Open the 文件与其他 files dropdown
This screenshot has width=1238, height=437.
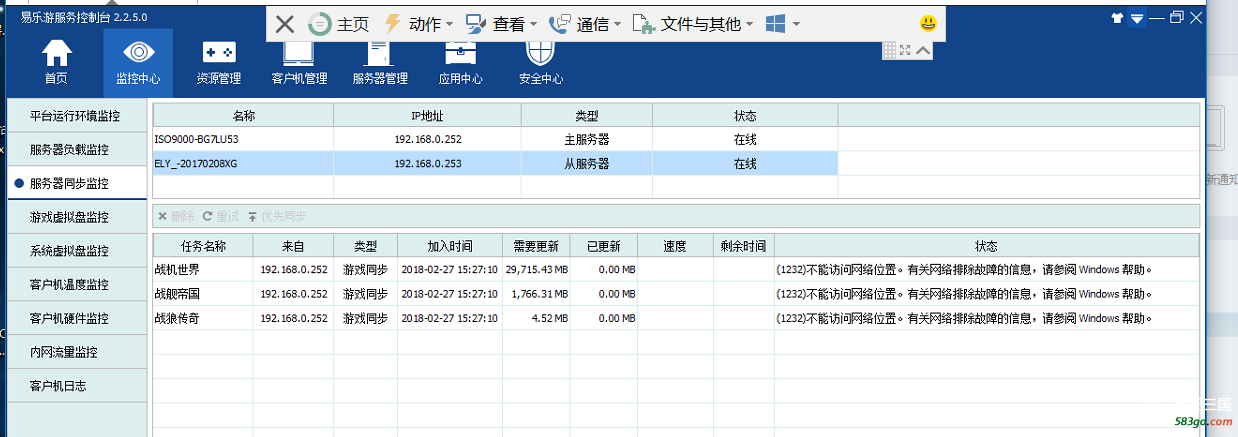694,24
